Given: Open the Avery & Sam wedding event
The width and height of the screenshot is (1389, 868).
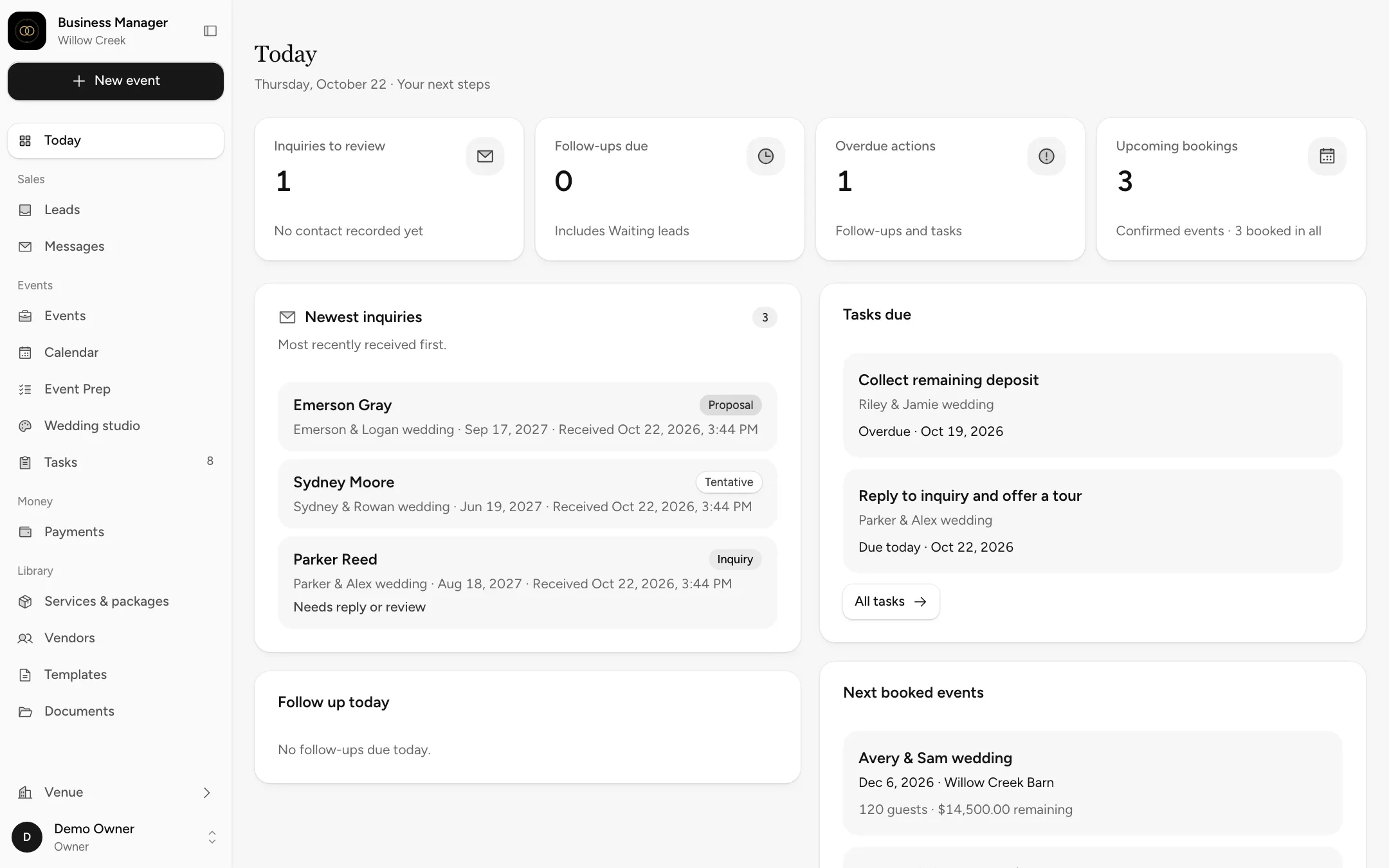Looking at the screenshot, I should (1093, 783).
